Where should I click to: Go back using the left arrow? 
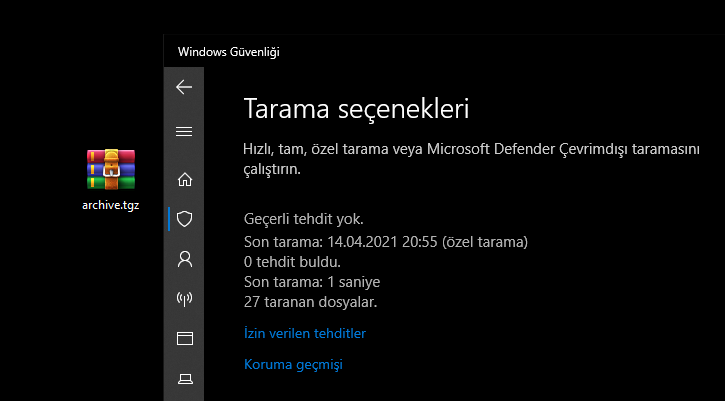[184, 87]
